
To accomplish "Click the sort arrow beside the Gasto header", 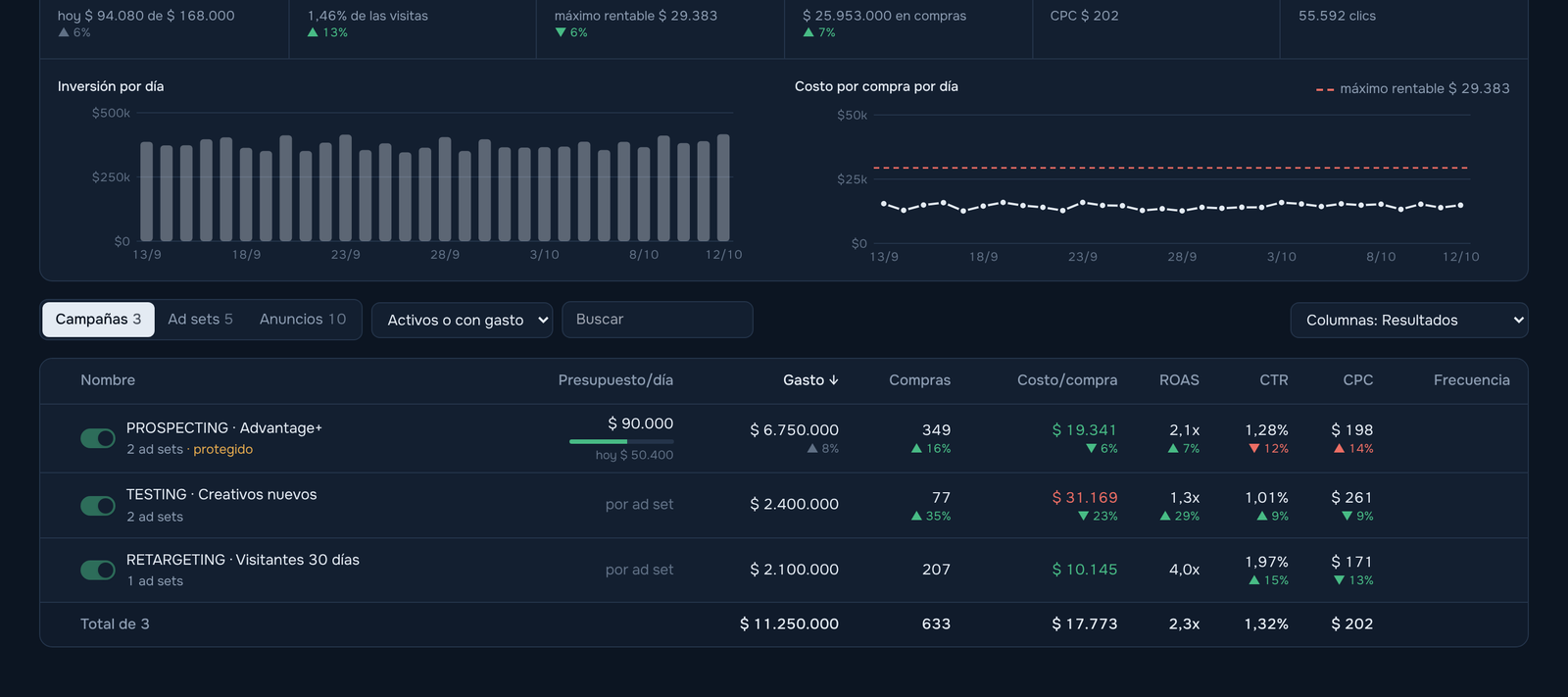I will [x=834, y=380].
